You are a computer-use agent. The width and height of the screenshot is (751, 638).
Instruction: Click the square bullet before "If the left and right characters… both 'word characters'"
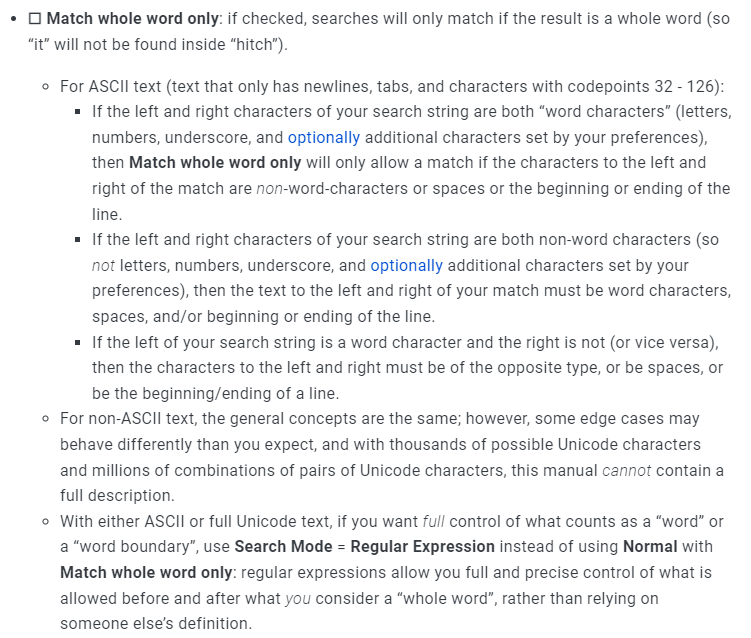(77, 112)
